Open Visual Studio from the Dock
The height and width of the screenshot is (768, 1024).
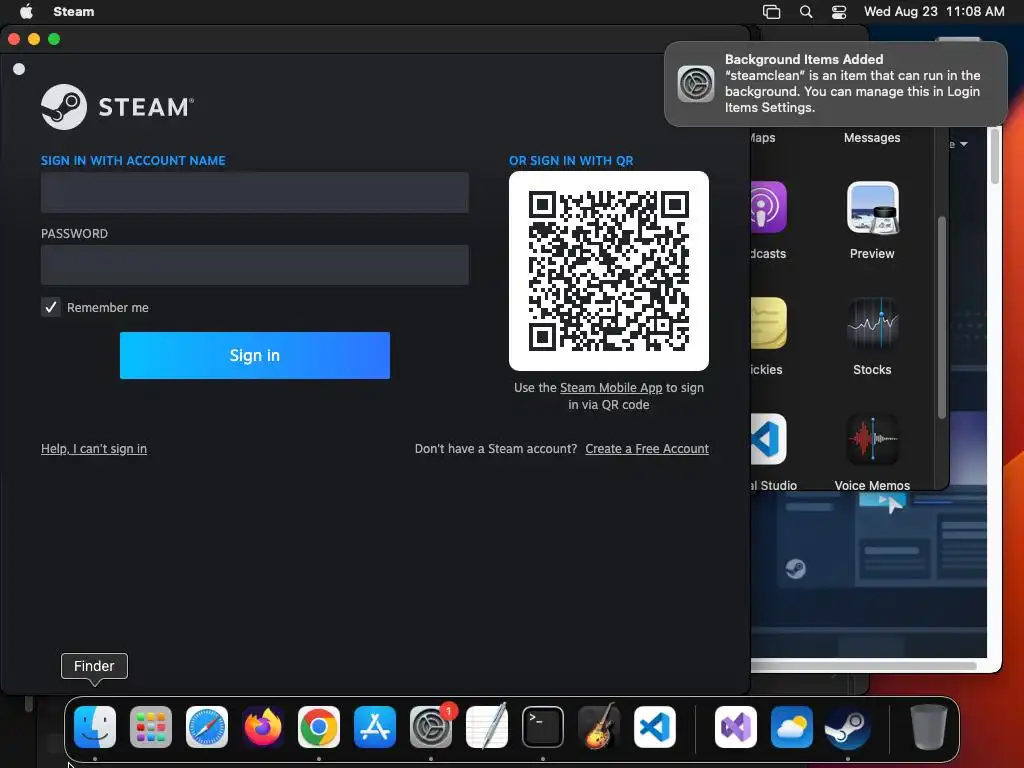click(736, 727)
